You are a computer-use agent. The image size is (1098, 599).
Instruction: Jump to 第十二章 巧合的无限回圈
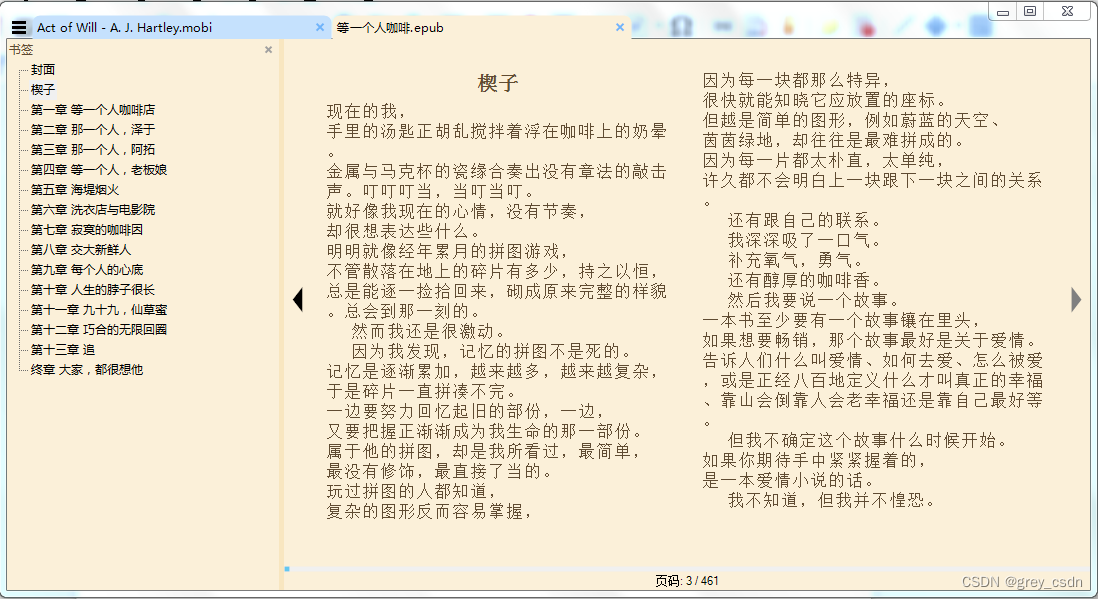tap(99, 329)
